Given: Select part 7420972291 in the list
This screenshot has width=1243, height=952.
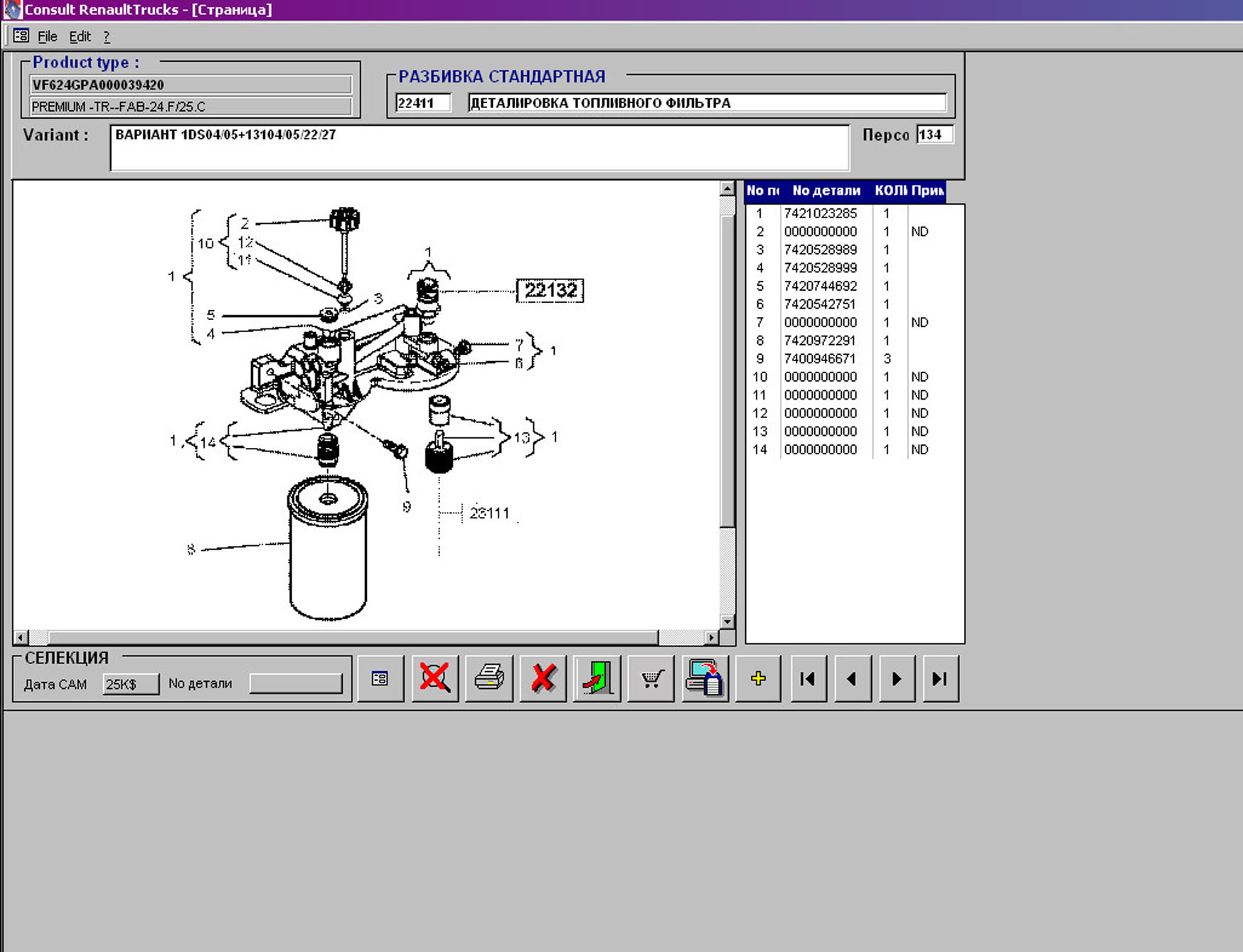Looking at the screenshot, I should [820, 341].
